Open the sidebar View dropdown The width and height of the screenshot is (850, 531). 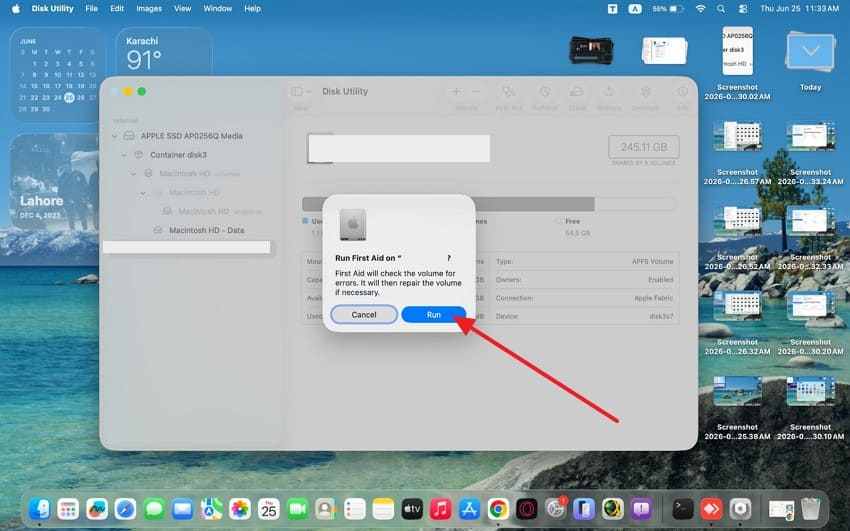click(301, 92)
